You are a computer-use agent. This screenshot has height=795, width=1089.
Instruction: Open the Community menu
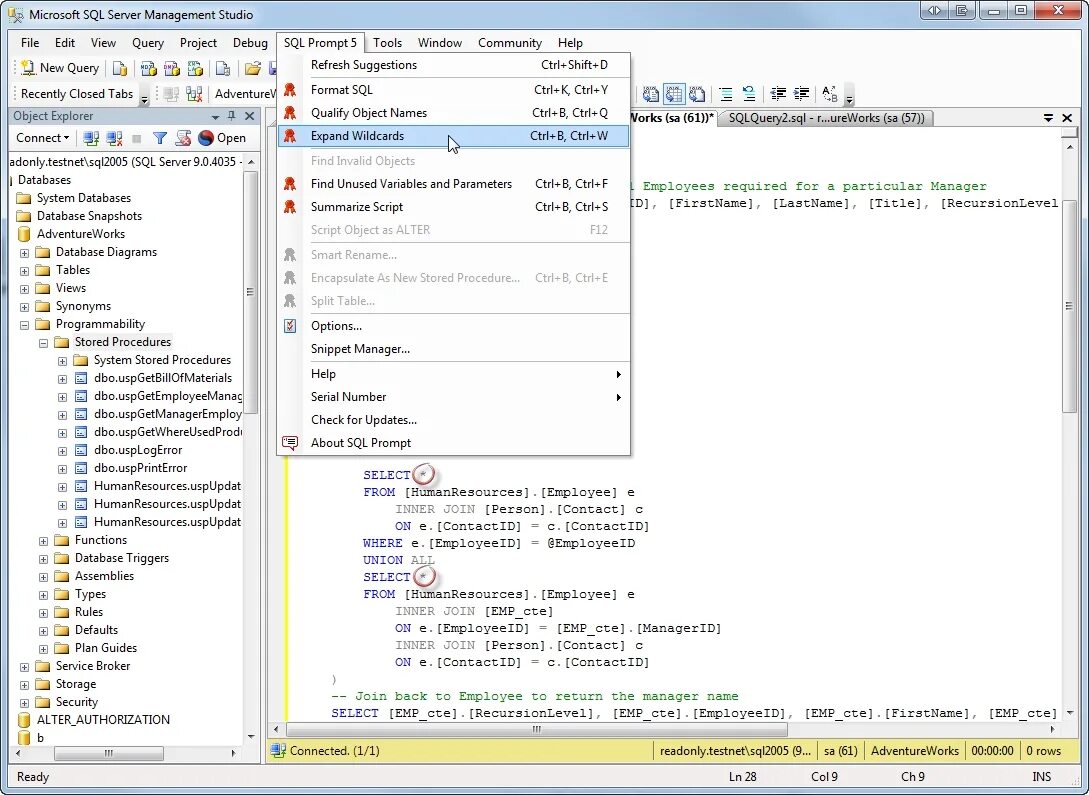[x=509, y=43]
